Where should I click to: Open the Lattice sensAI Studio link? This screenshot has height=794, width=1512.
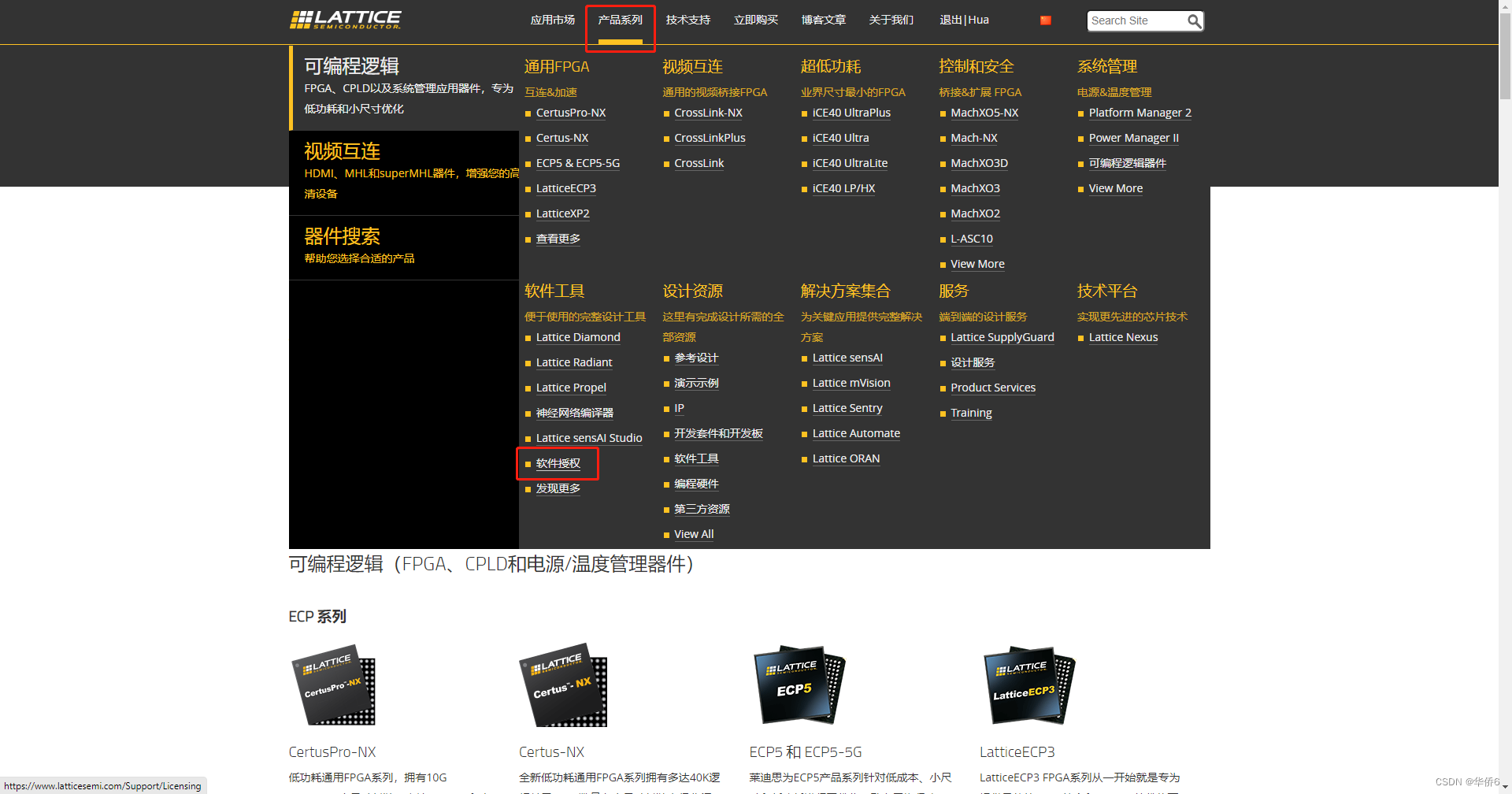589,439
